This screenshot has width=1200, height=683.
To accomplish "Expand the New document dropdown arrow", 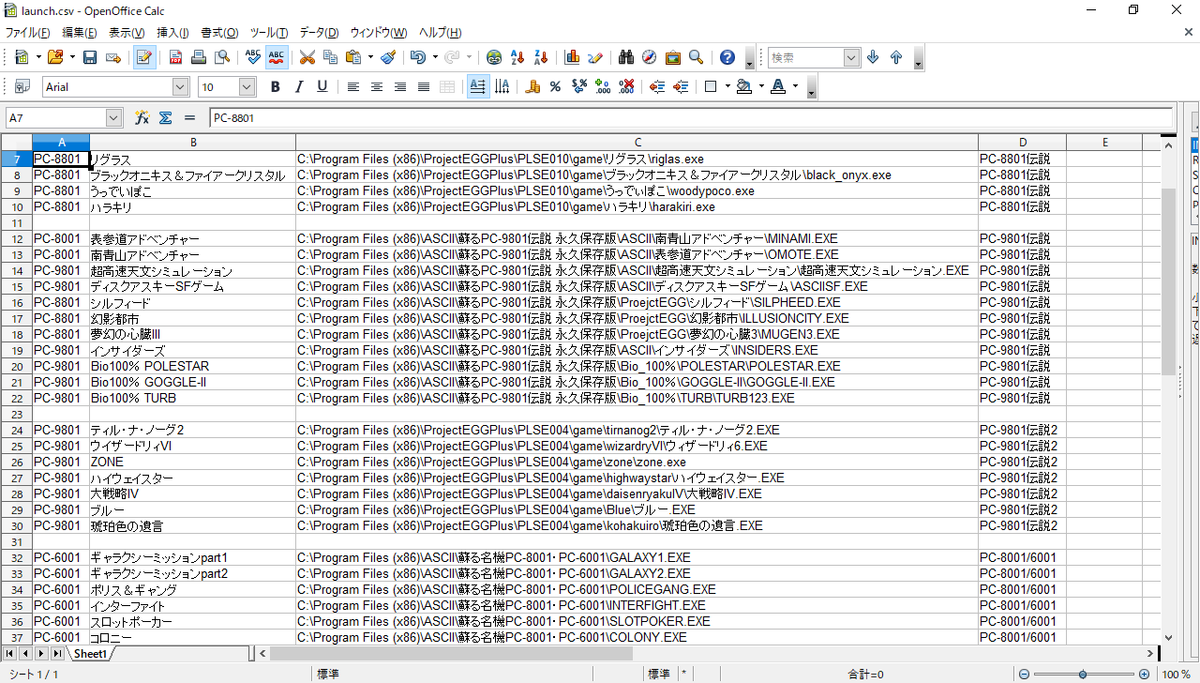I will [37, 58].
